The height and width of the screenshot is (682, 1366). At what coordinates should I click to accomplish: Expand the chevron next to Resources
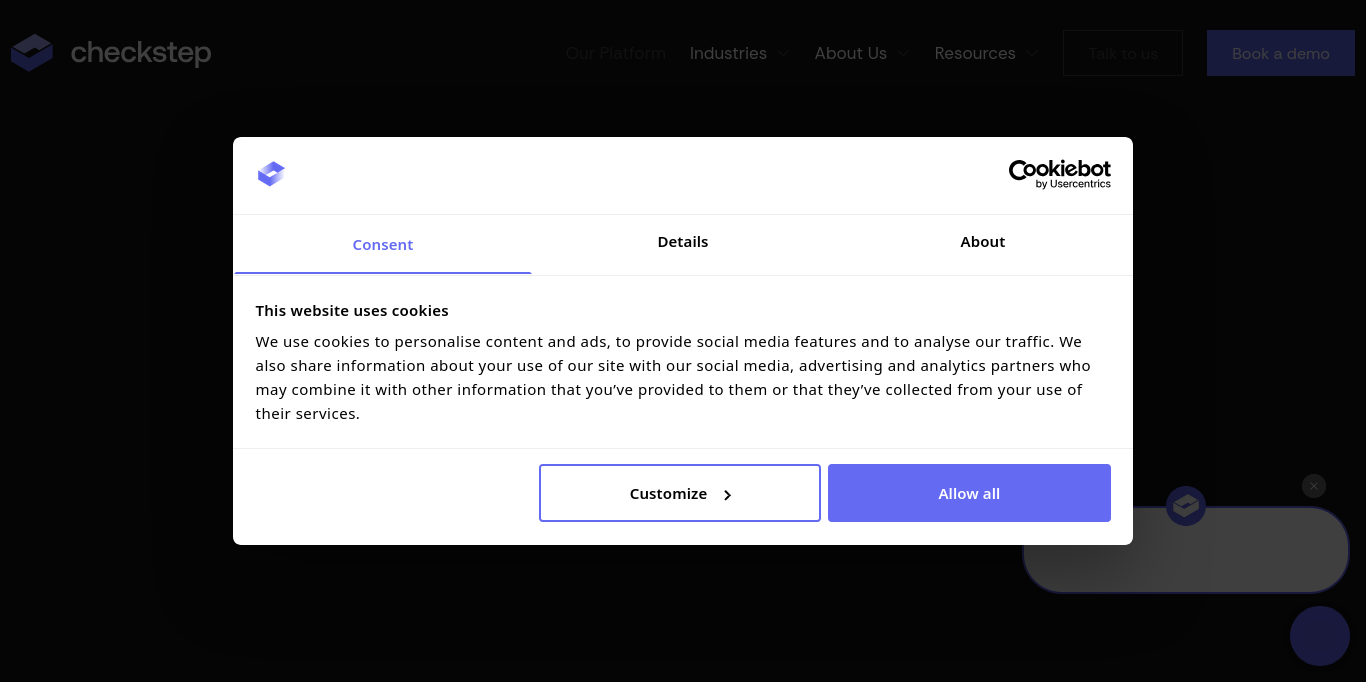point(1032,53)
